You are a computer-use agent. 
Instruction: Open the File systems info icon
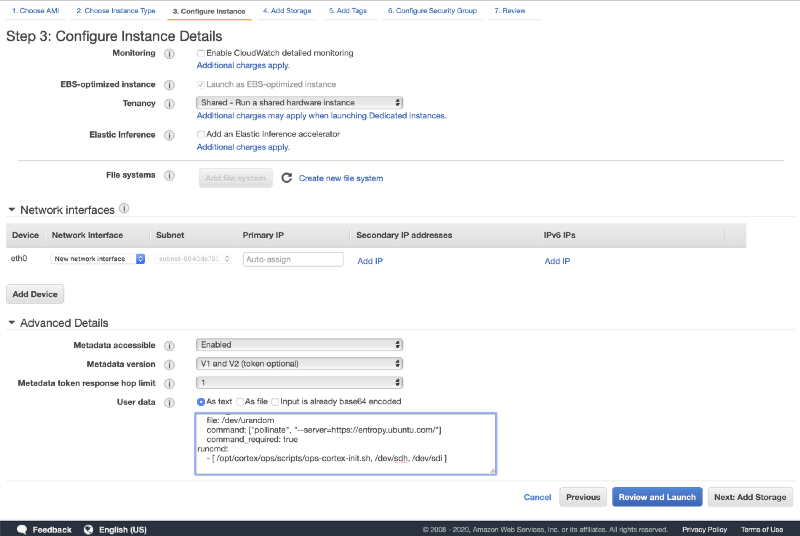[169, 175]
